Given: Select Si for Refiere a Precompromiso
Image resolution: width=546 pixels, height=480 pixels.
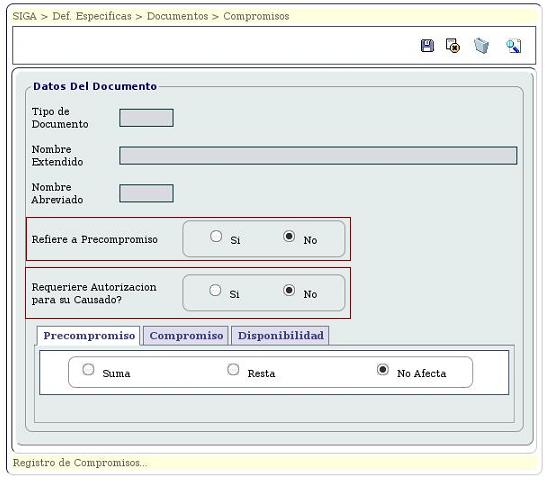Looking at the screenshot, I should (216, 236).
